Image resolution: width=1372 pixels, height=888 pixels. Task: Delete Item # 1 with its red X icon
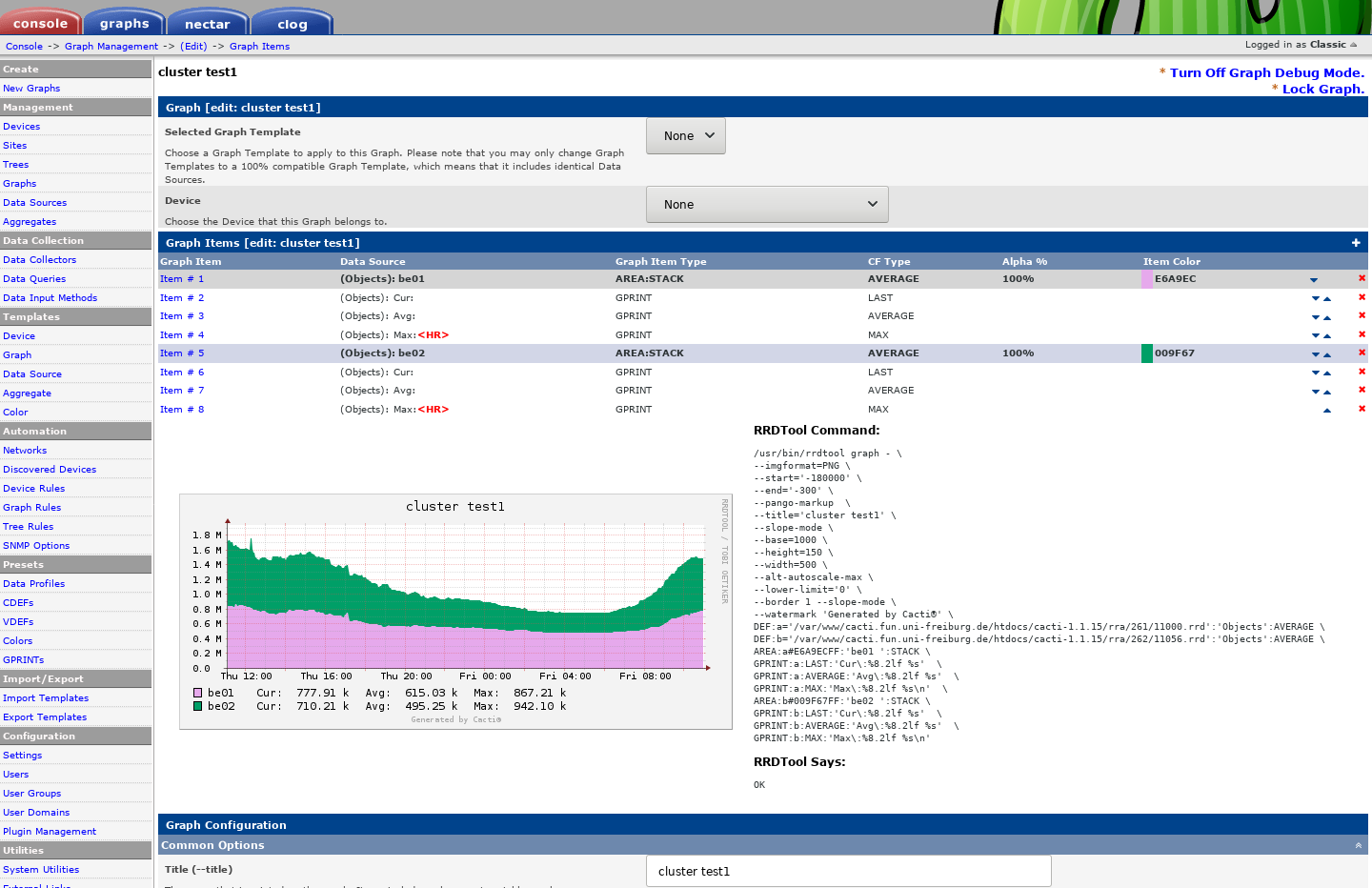pyautogui.click(x=1362, y=278)
